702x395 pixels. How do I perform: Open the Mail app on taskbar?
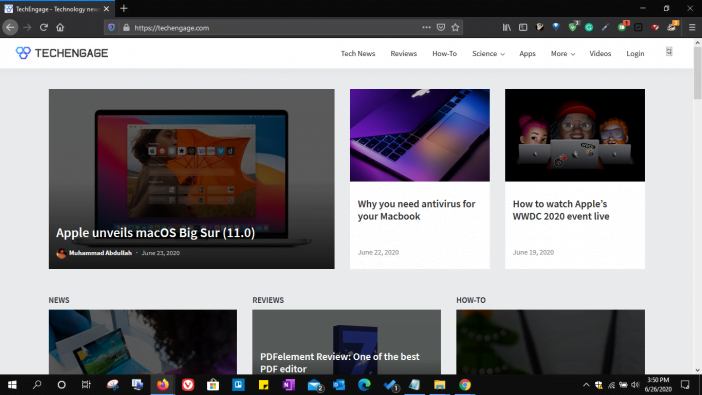click(315, 385)
